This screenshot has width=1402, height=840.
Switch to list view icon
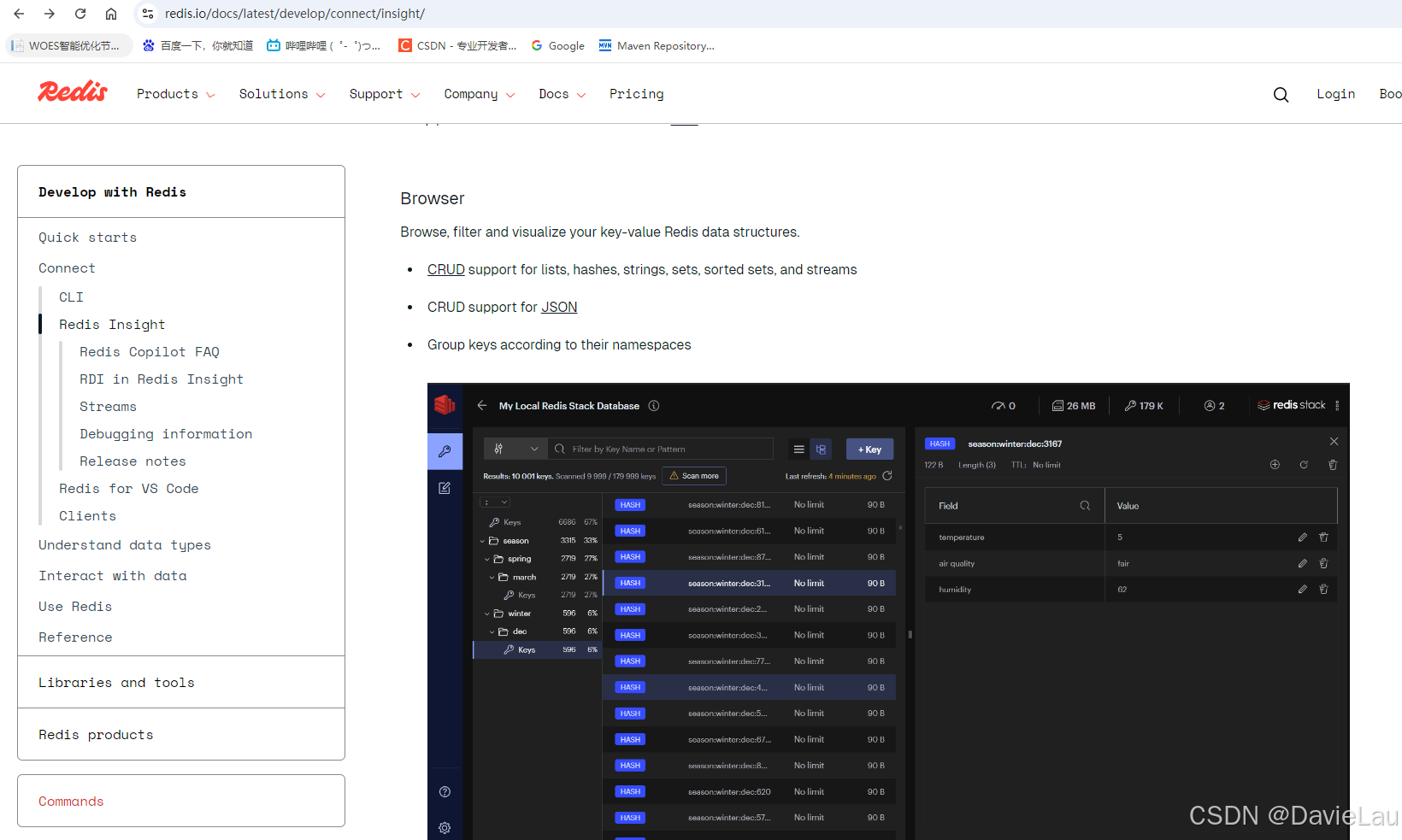click(798, 449)
